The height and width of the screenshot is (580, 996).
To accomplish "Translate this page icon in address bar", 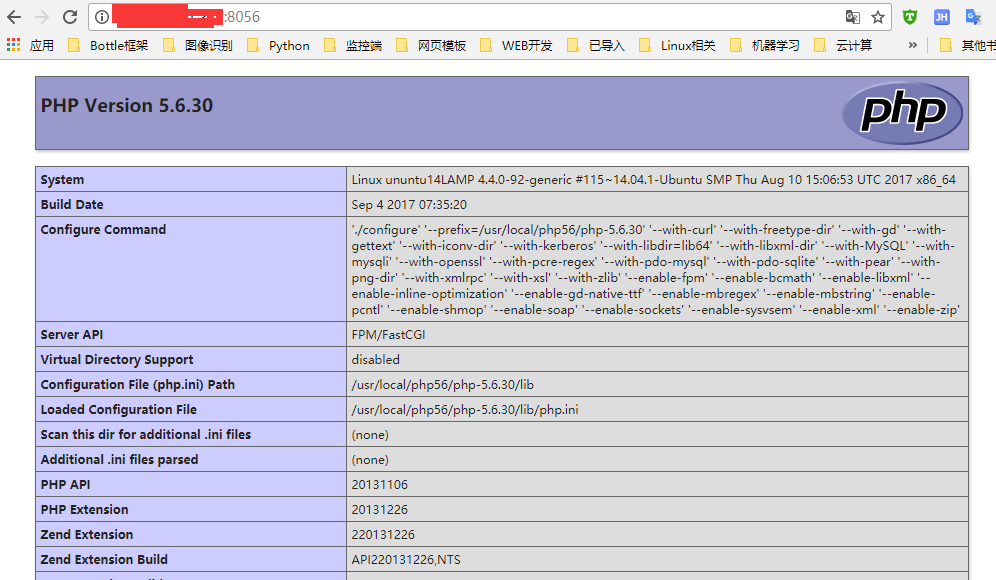I will pyautogui.click(x=852, y=17).
